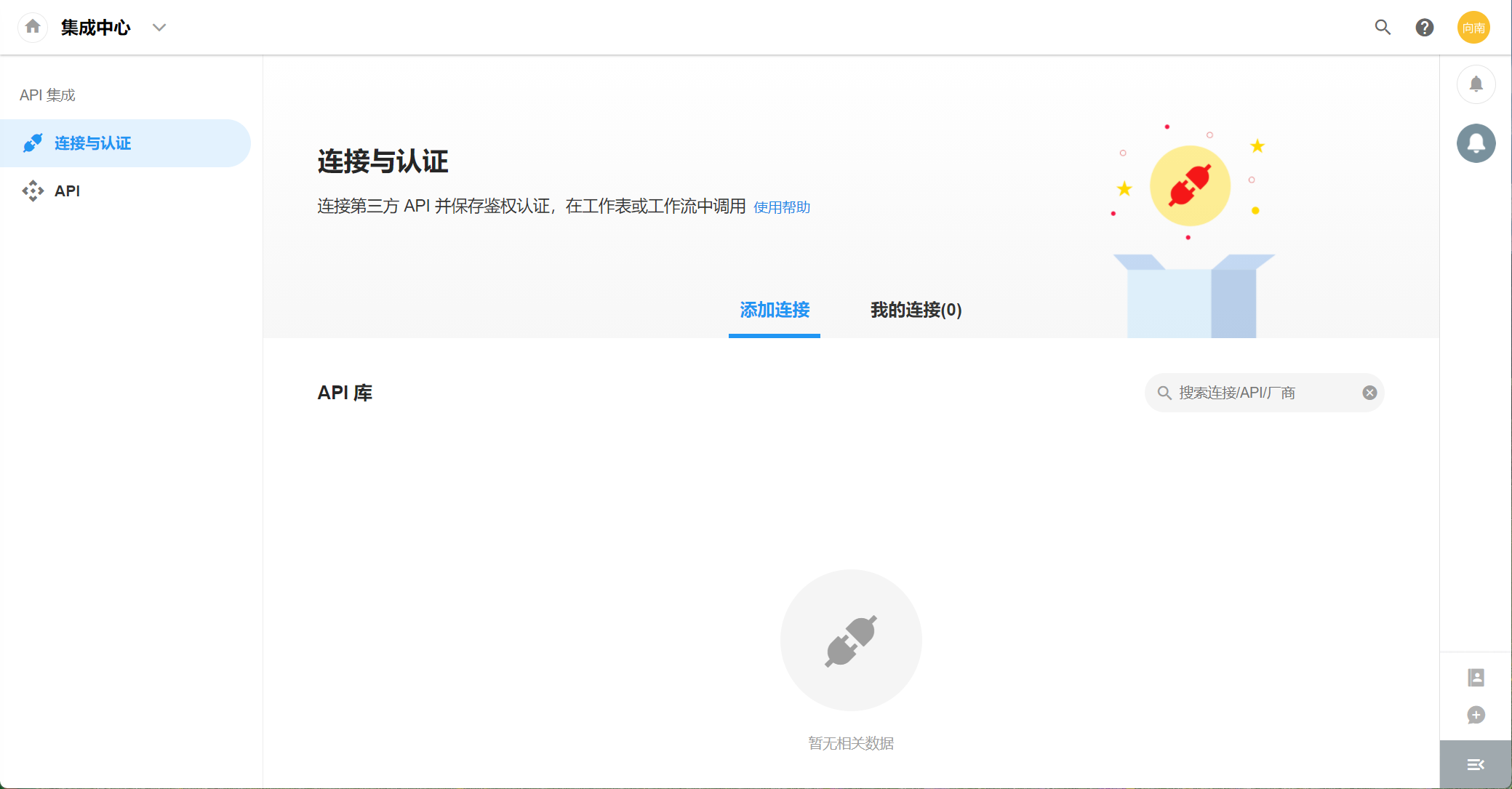Screen dimensions: 1512x789
Task: Click the 集成中心 title text
Action: 95,28
